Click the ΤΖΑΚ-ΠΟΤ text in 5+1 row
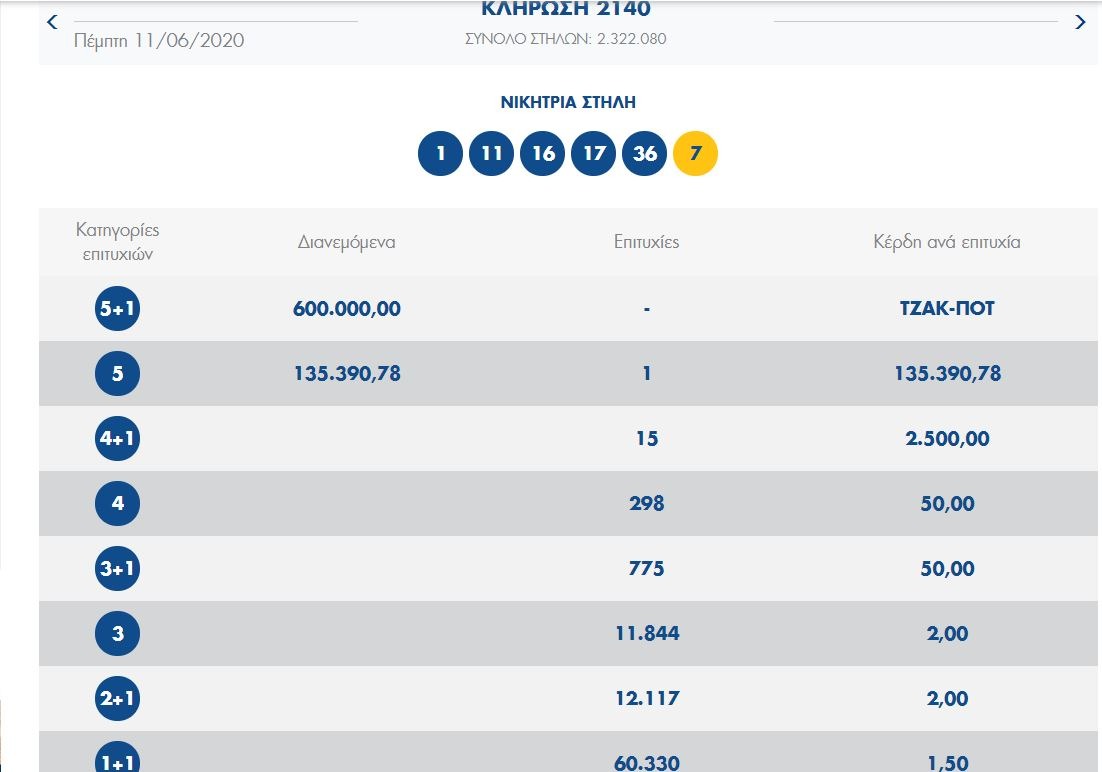 tap(947, 309)
